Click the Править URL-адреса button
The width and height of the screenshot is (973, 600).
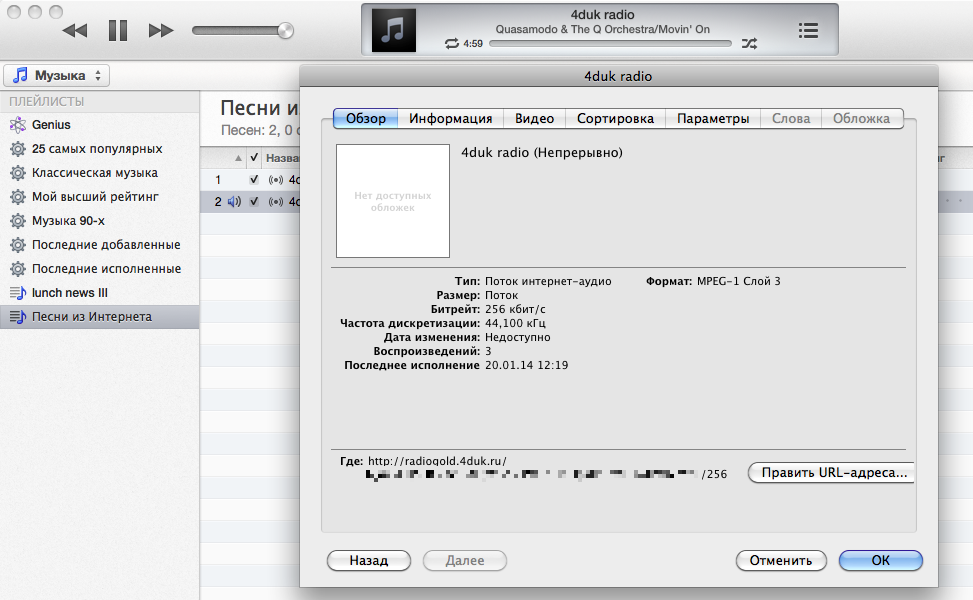pyautogui.click(x=832, y=473)
